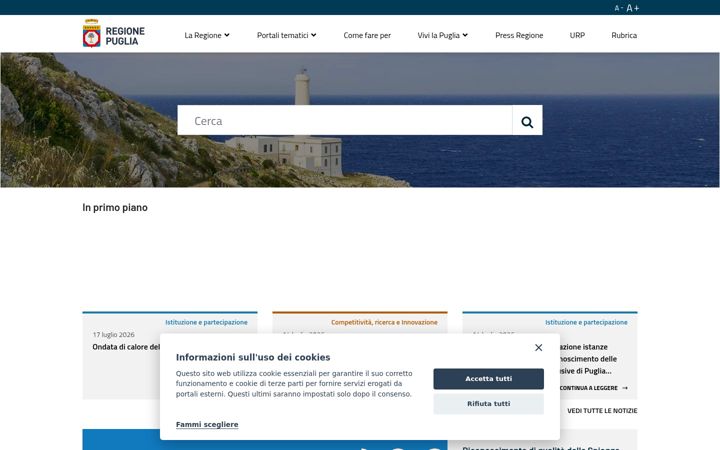720x450 pixels.
Task: Click the Regione Puglia logo
Action: 113,34
